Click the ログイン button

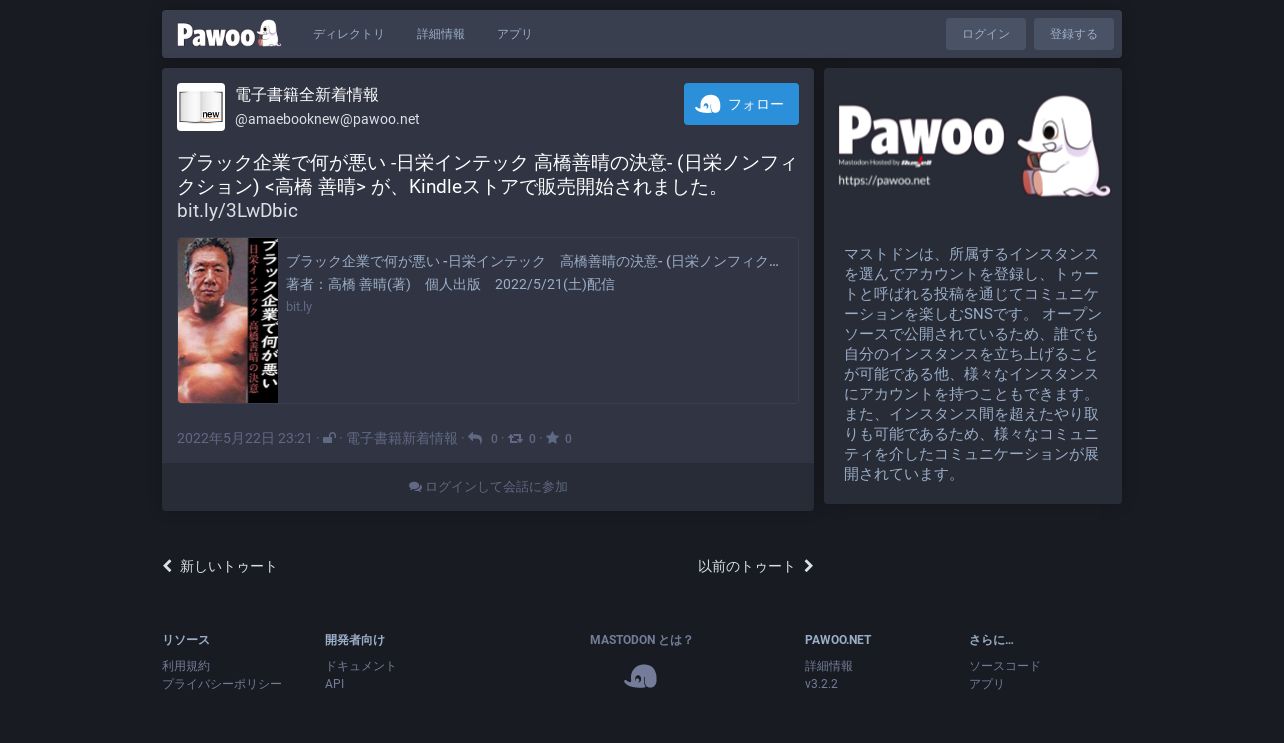(986, 34)
